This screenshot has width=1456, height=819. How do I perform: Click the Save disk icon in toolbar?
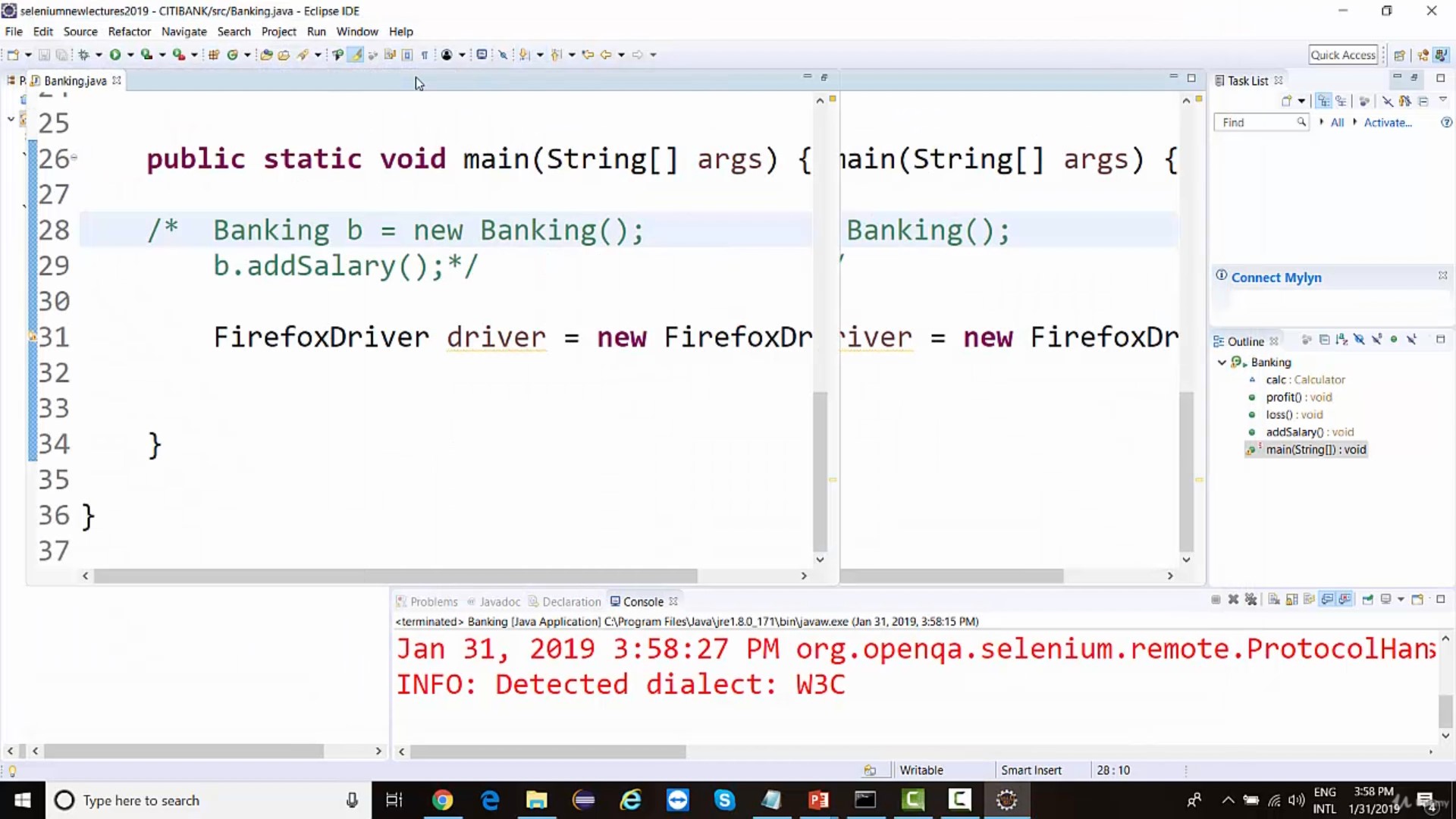pyautogui.click(x=44, y=55)
